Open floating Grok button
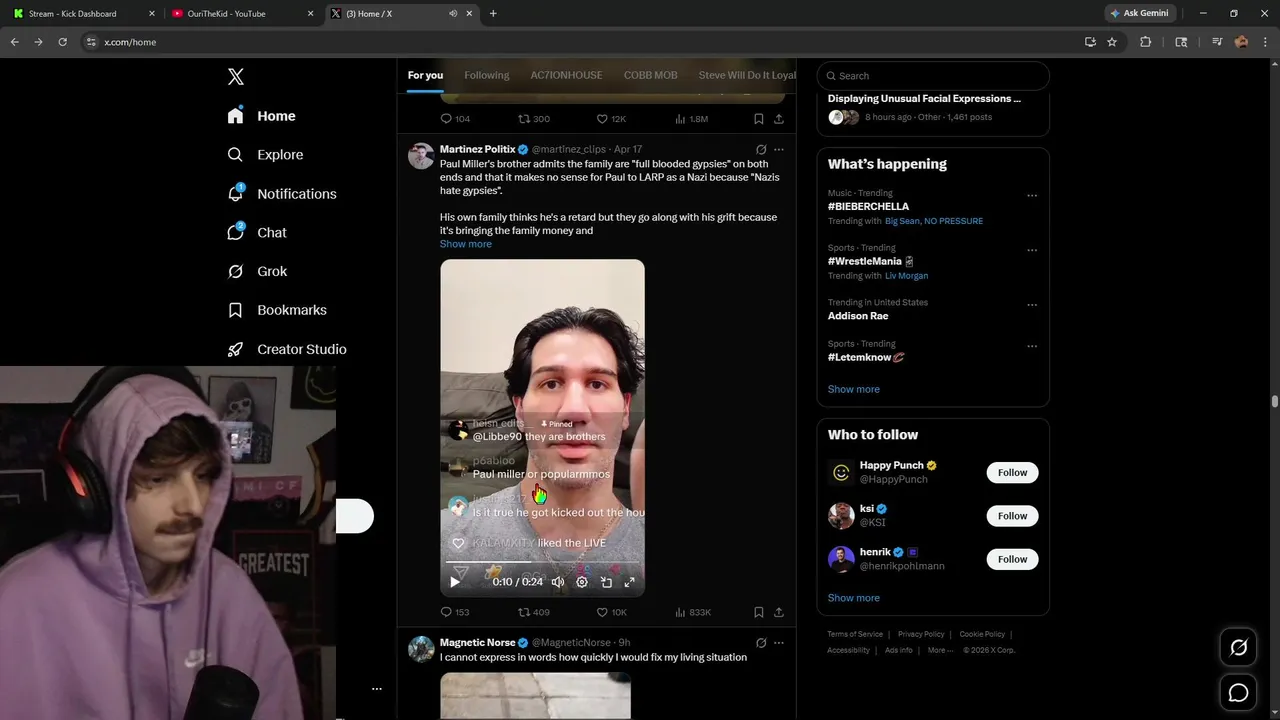1280x720 pixels. [x=1238, y=648]
